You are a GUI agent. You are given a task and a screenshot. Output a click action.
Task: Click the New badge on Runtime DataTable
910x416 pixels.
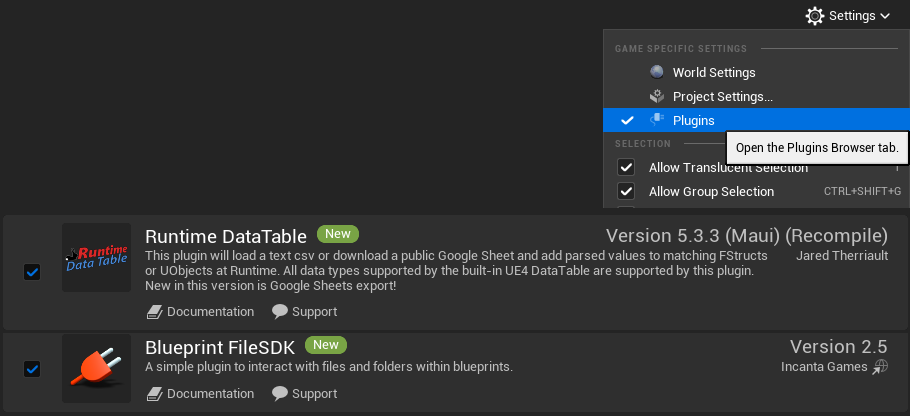tap(338, 234)
